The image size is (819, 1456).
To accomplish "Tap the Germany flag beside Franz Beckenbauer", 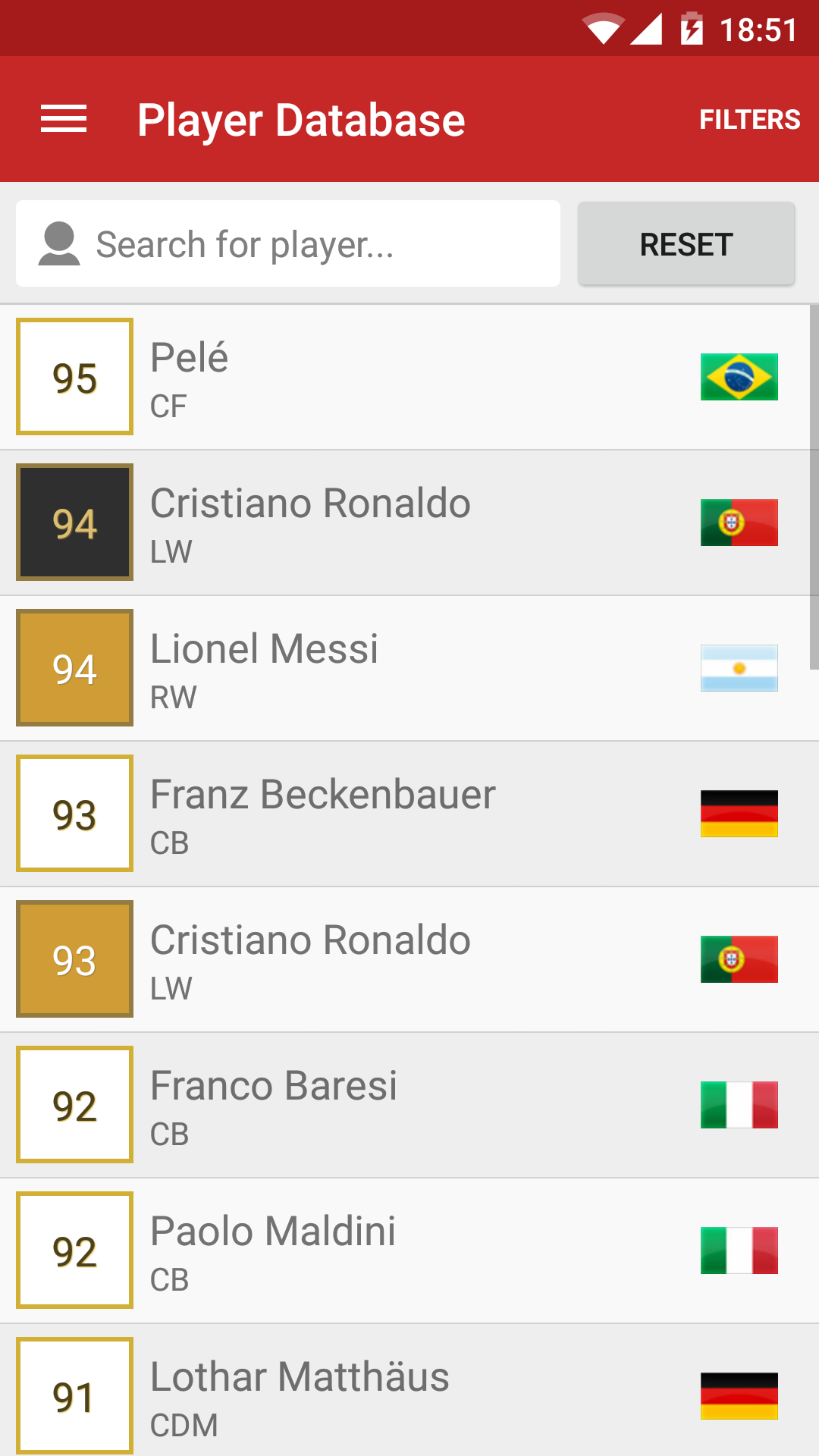I will [x=739, y=814].
